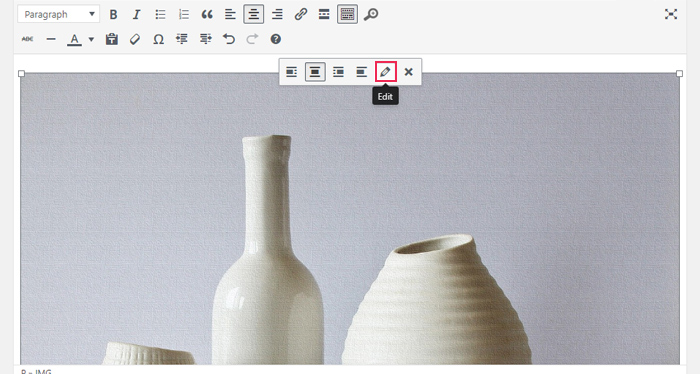The width and height of the screenshot is (700, 374).
Task: Set image to no alignment
Action: [x=362, y=72]
